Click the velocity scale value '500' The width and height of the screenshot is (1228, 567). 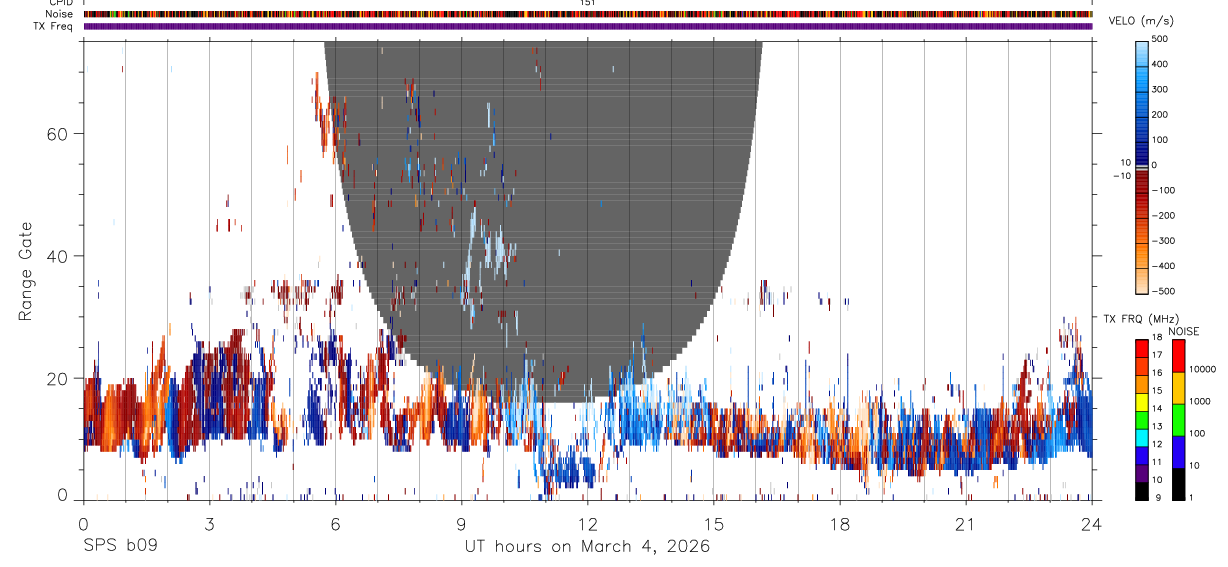(1160, 39)
